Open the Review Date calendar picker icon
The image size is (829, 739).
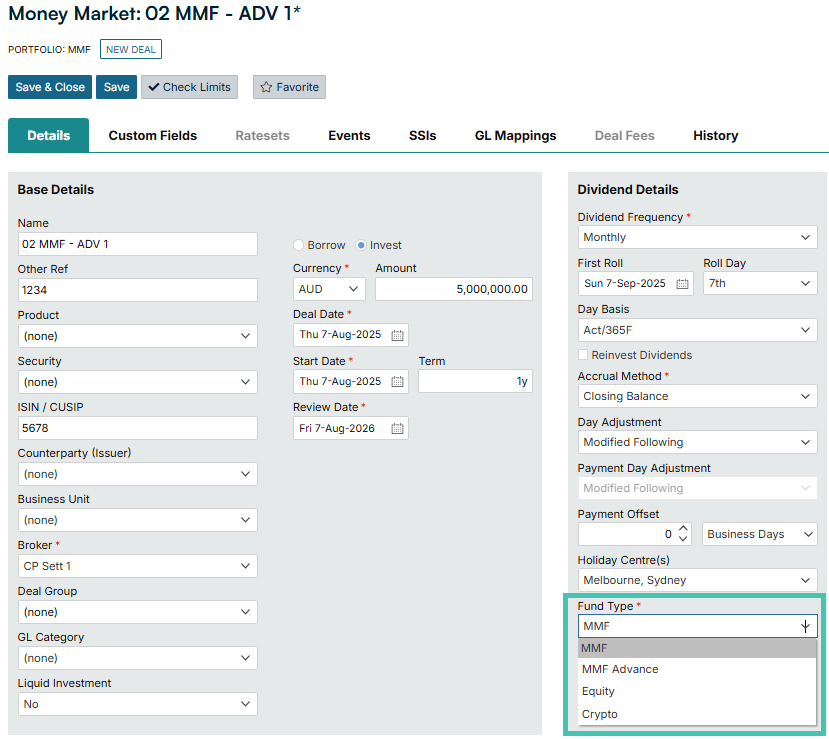[x=397, y=429]
